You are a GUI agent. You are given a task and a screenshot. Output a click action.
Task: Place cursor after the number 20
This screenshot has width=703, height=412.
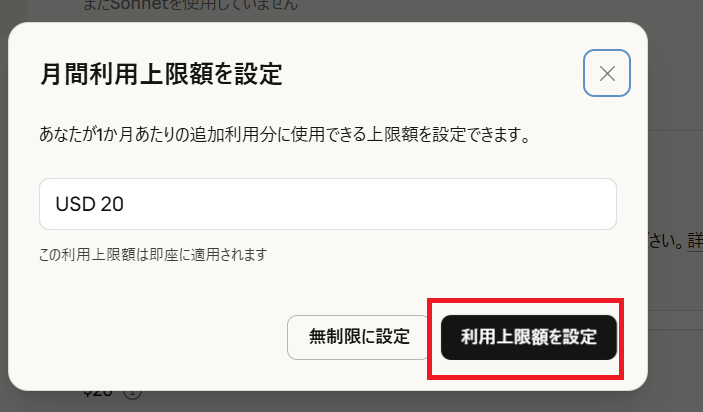pos(124,204)
